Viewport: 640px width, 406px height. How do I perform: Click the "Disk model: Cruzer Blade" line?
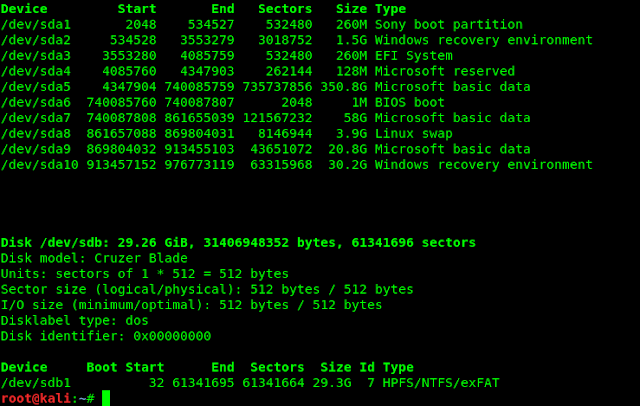[94, 258]
